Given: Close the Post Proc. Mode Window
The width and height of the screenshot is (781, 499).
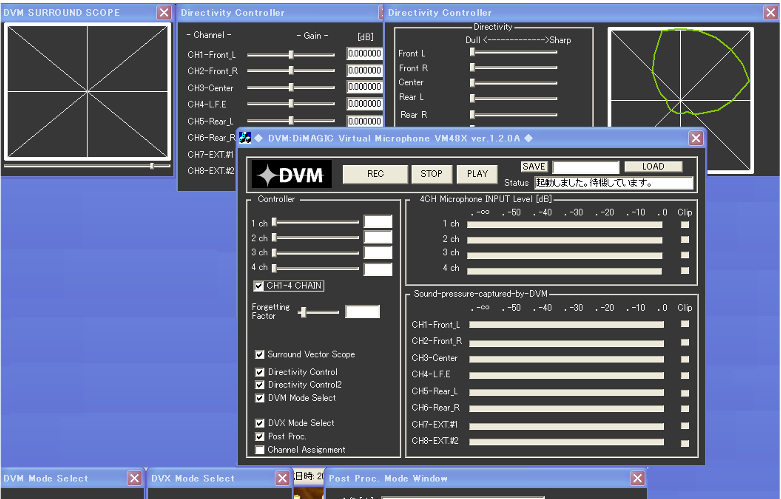Looking at the screenshot, I should pos(637,479).
